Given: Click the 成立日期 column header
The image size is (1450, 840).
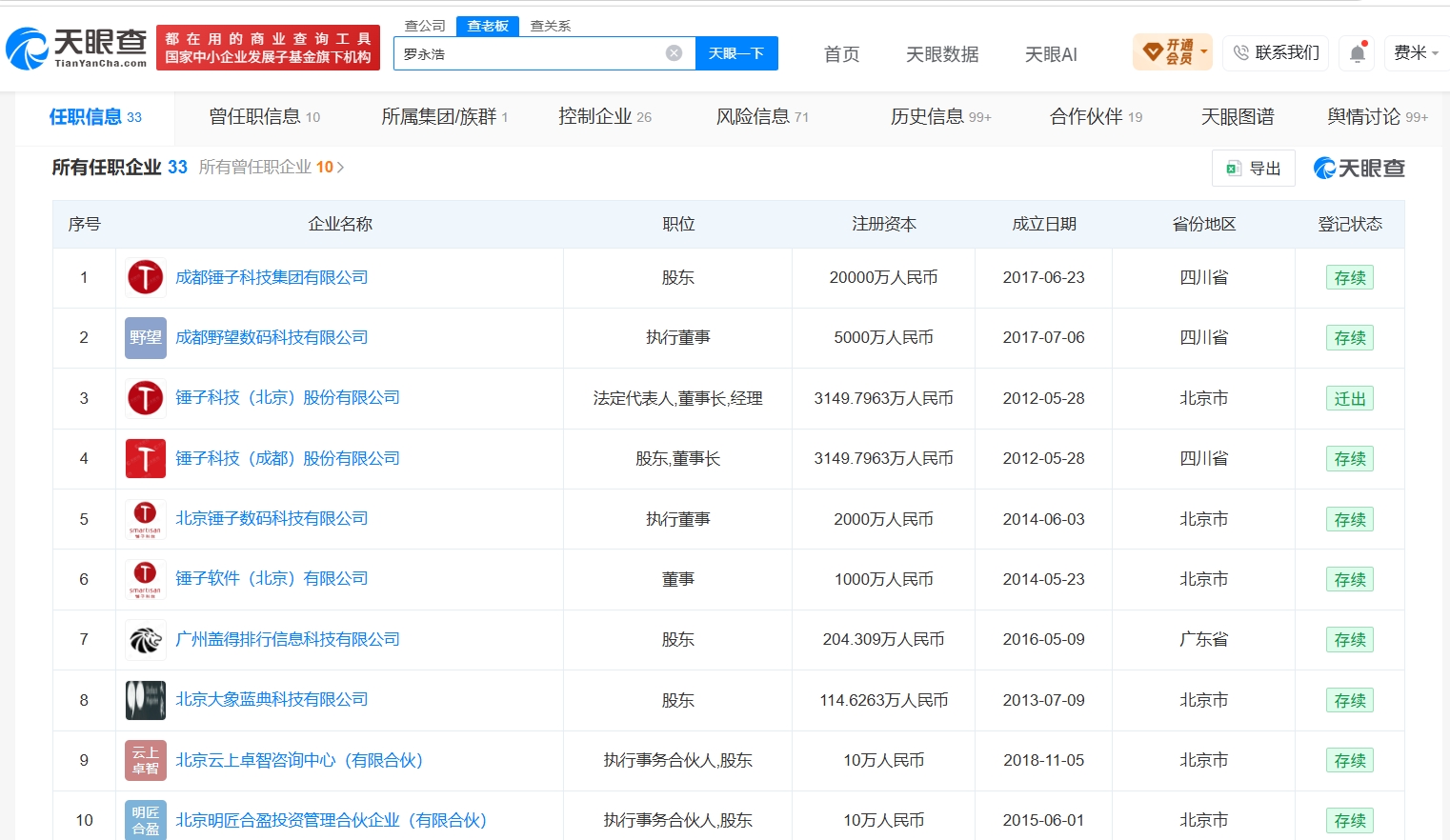Looking at the screenshot, I should coord(1043,225).
